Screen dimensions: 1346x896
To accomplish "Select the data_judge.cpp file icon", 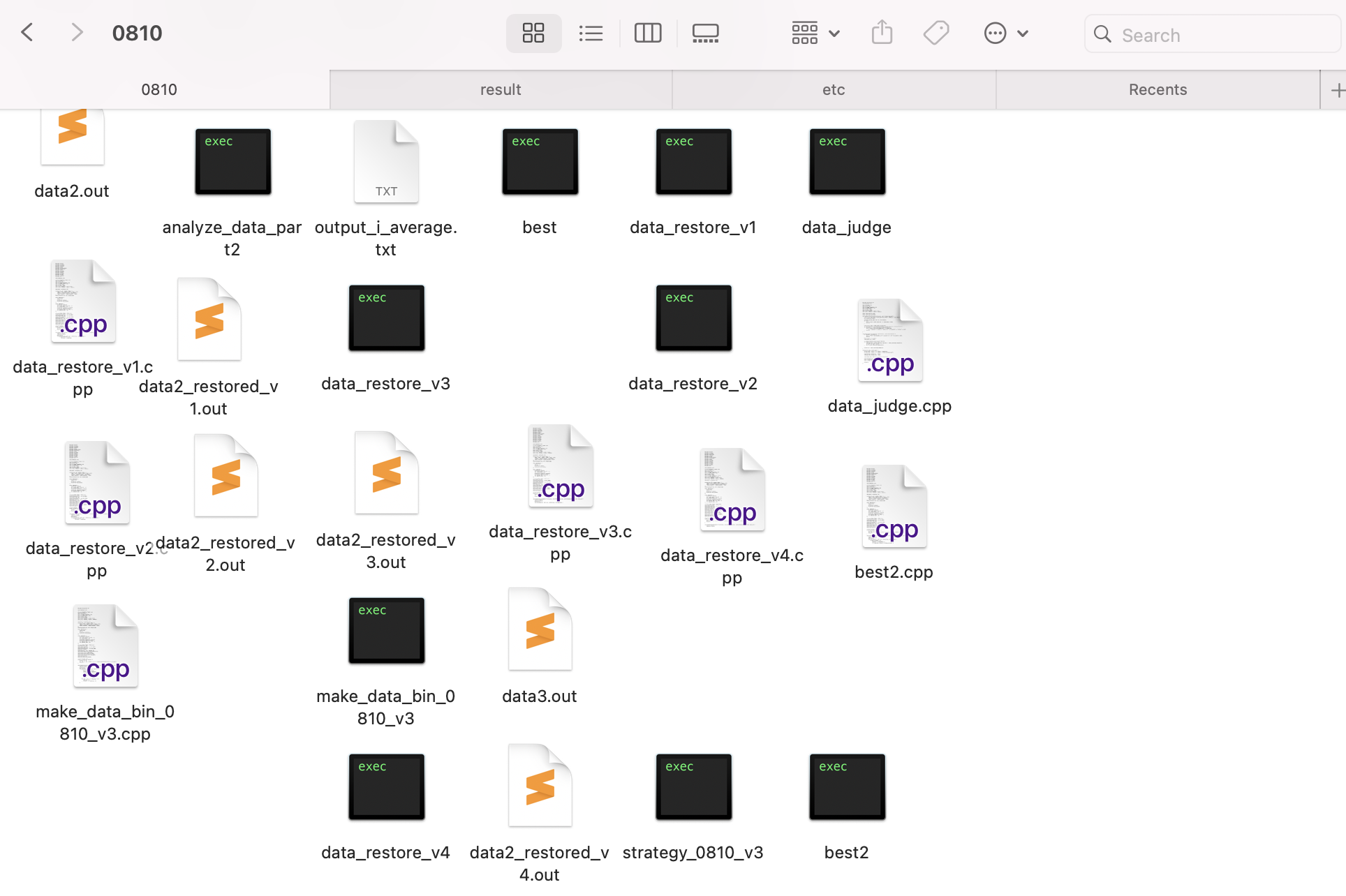I will tap(890, 341).
